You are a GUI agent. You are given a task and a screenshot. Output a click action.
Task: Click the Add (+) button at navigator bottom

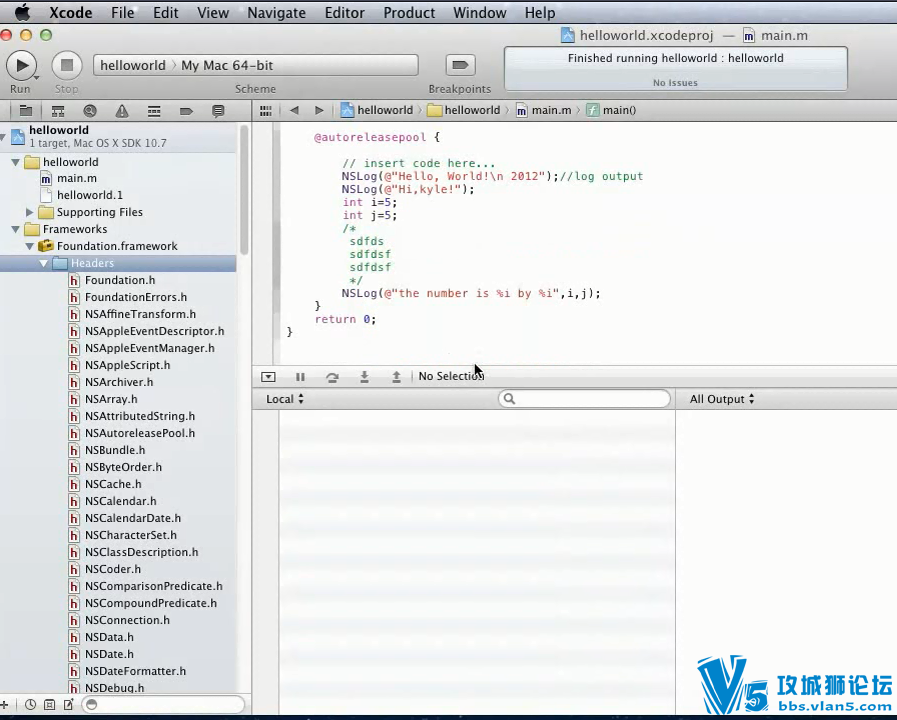click(3, 705)
